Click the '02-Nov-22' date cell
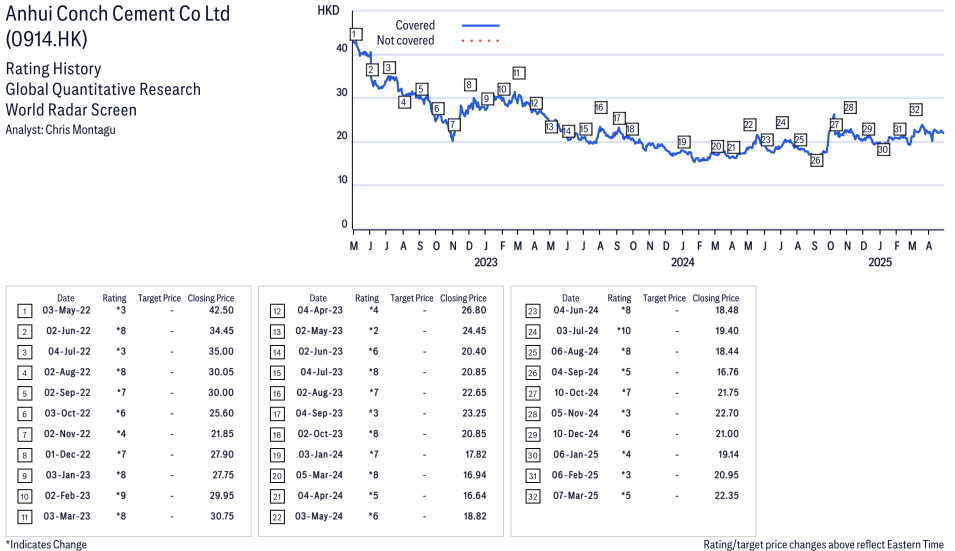The image size is (955, 551). pos(67,433)
